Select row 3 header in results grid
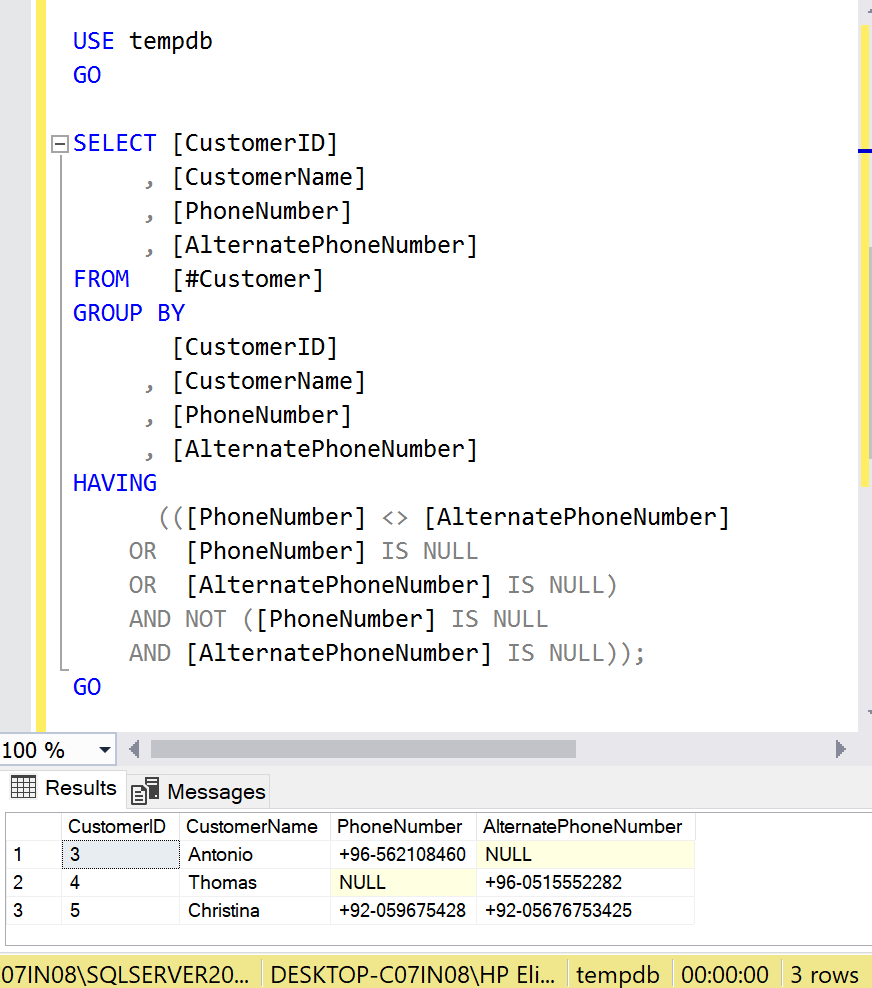872x988 pixels. point(32,910)
